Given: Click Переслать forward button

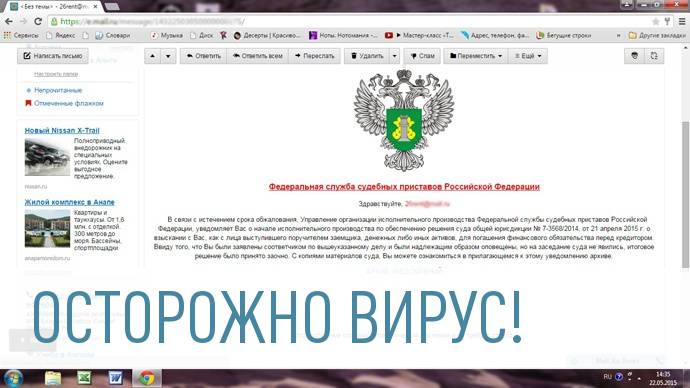Looking at the screenshot, I should pos(314,56).
